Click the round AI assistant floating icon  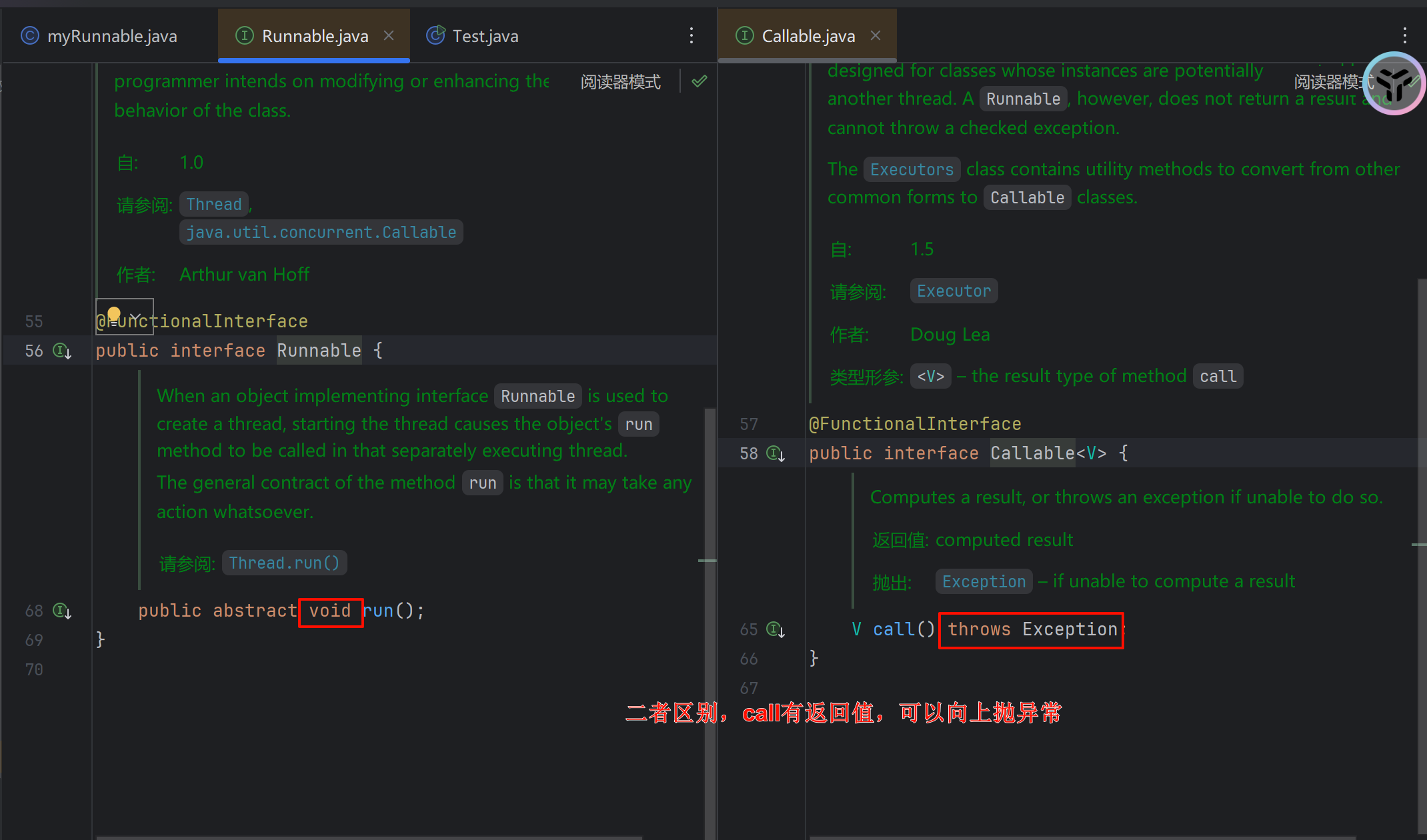click(x=1394, y=83)
